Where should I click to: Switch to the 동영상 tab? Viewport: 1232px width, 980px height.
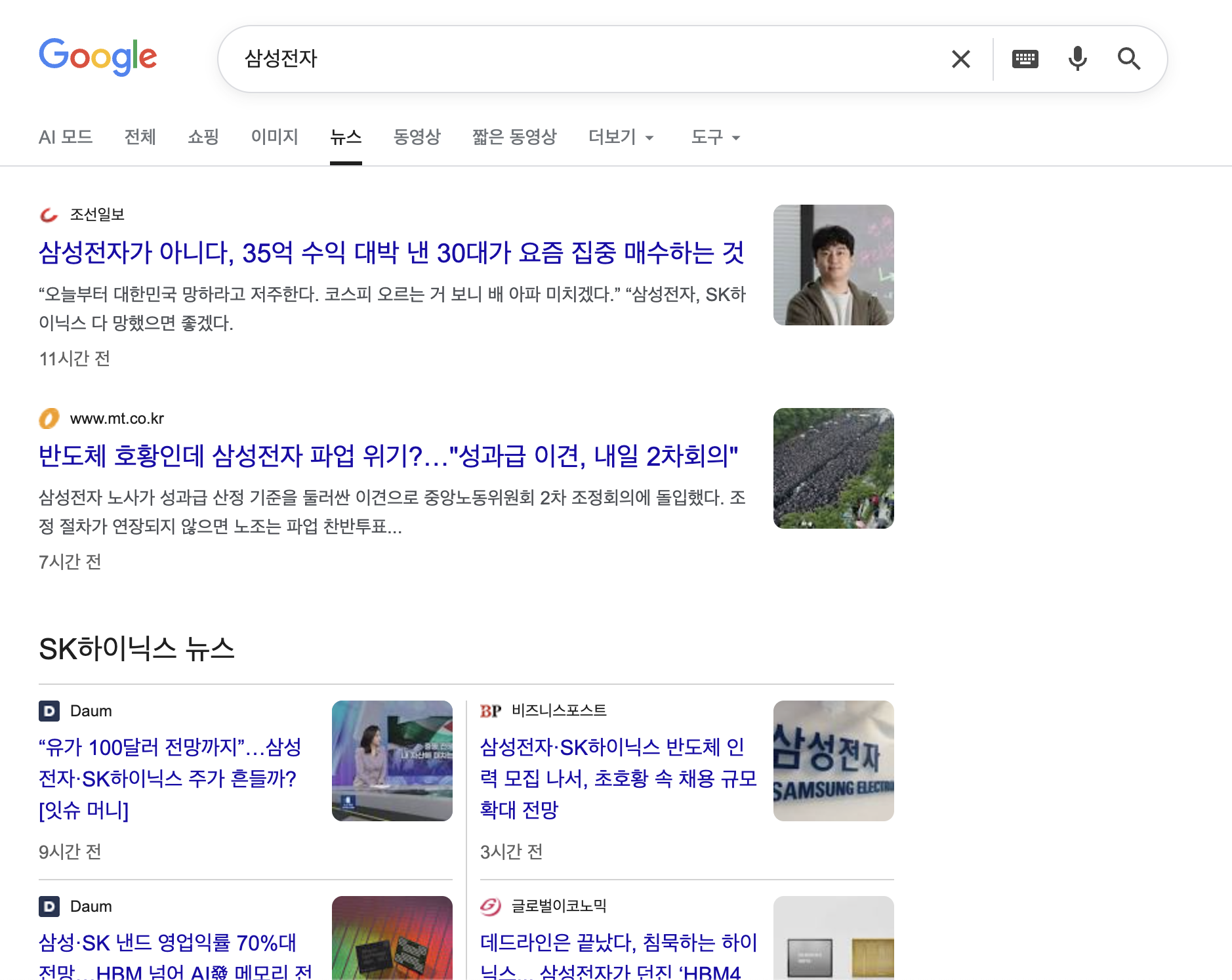click(417, 137)
